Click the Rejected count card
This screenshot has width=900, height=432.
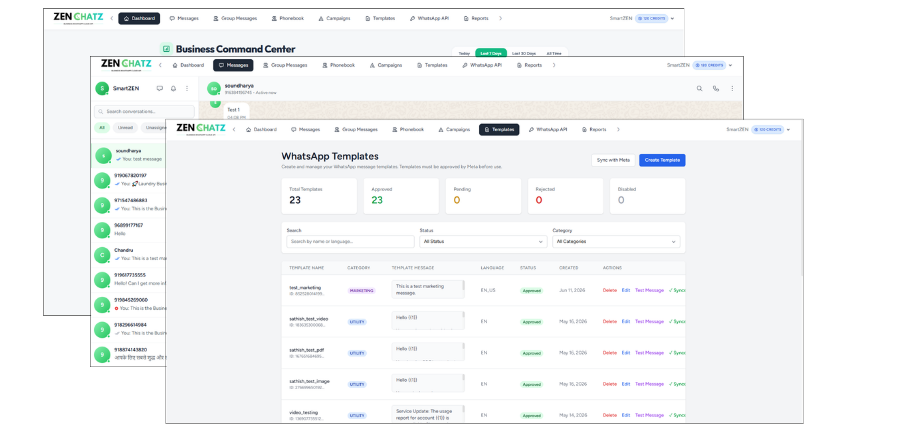565,196
